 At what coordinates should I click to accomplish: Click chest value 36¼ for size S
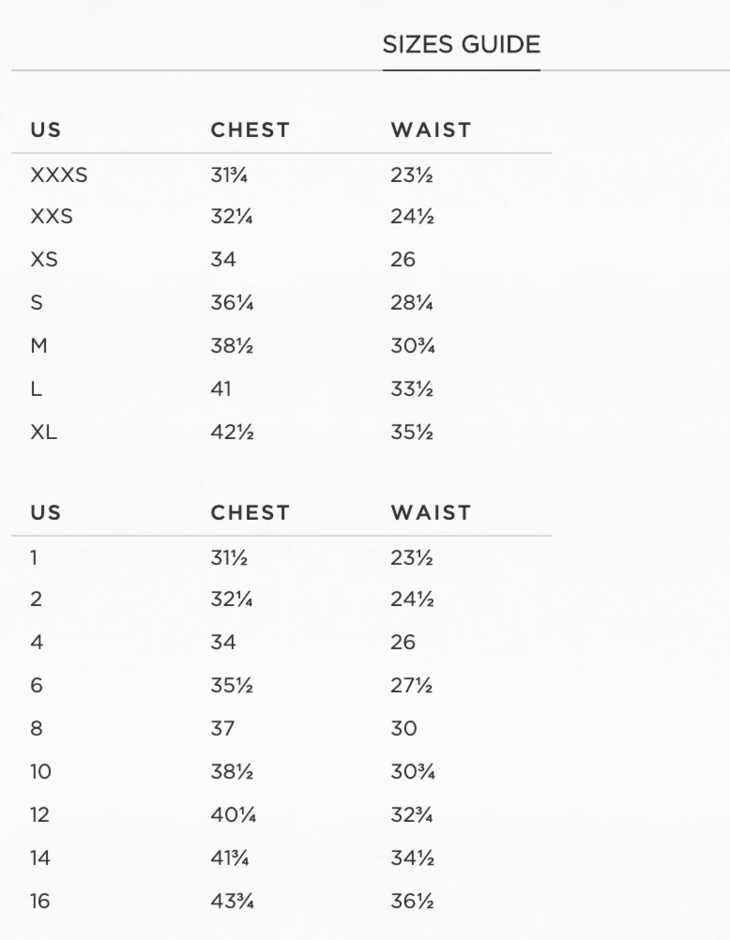[x=232, y=303]
